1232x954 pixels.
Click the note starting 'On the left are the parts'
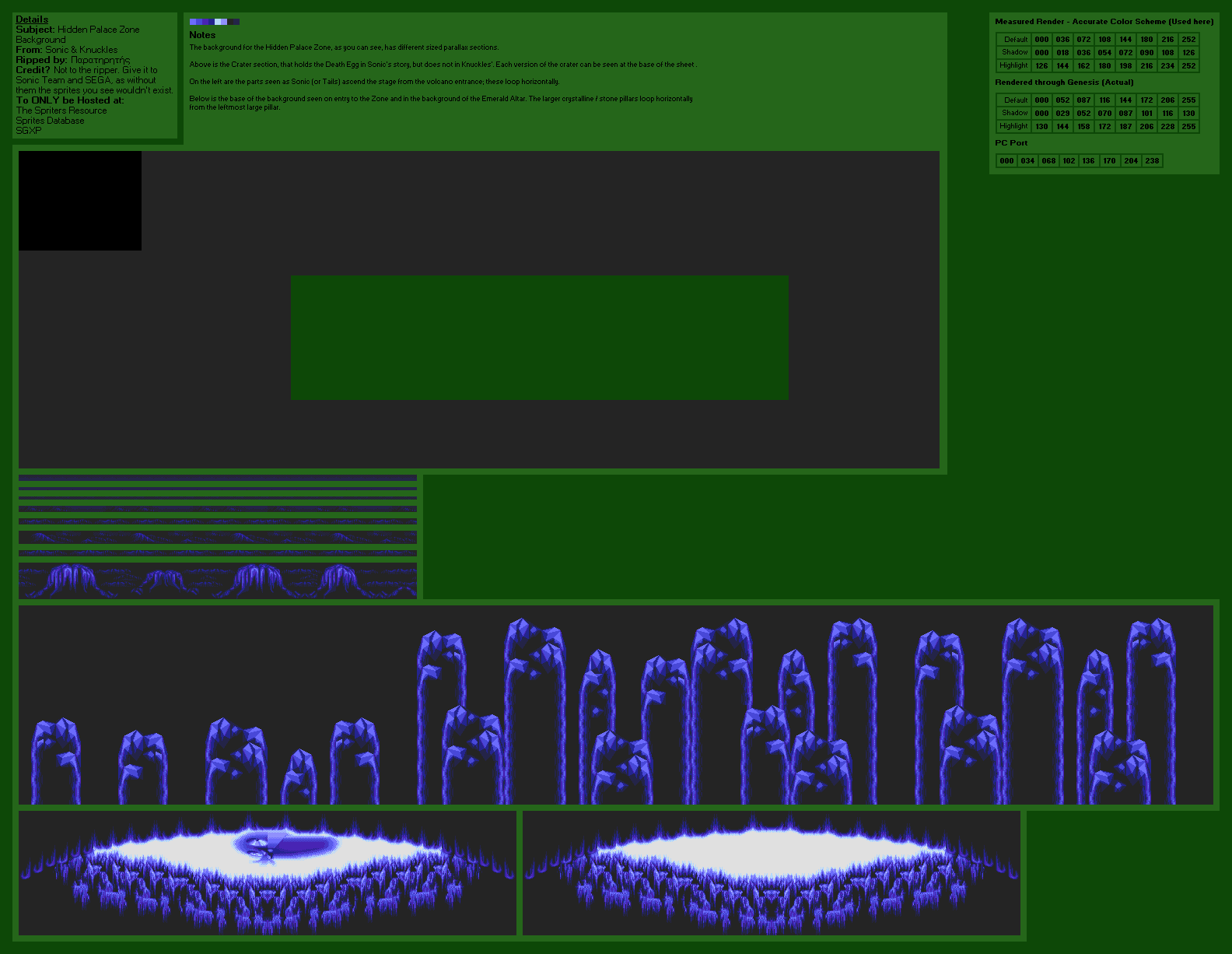pyautogui.click(x=374, y=82)
